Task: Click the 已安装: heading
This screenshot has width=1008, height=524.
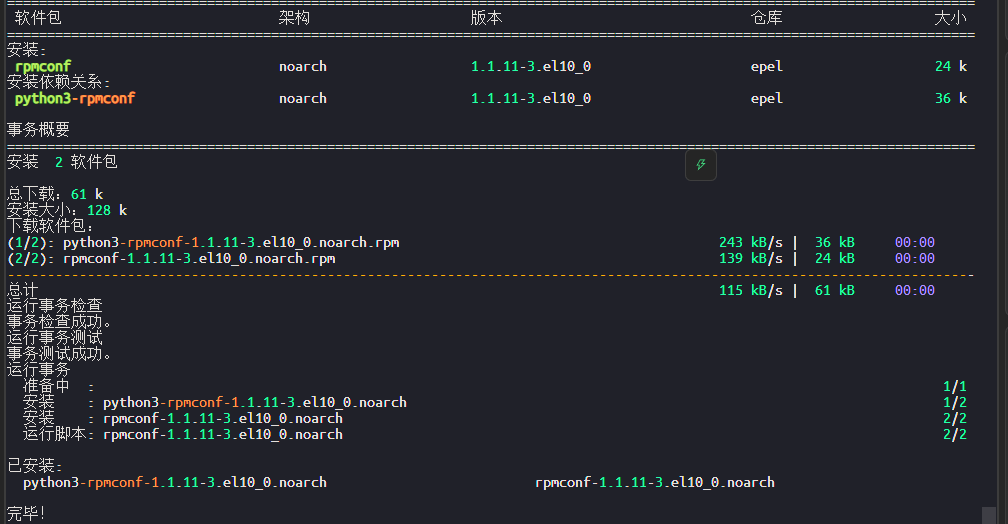Action: tap(35, 466)
